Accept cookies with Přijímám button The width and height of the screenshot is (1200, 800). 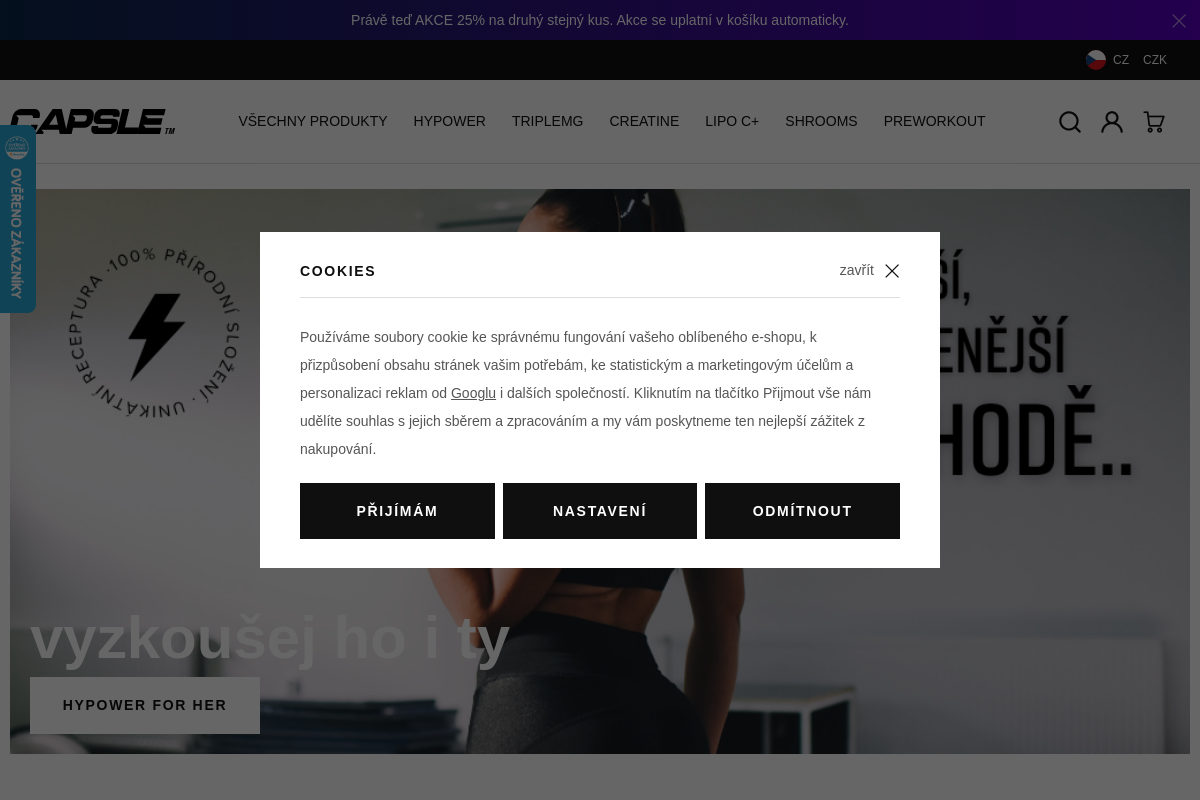click(397, 511)
